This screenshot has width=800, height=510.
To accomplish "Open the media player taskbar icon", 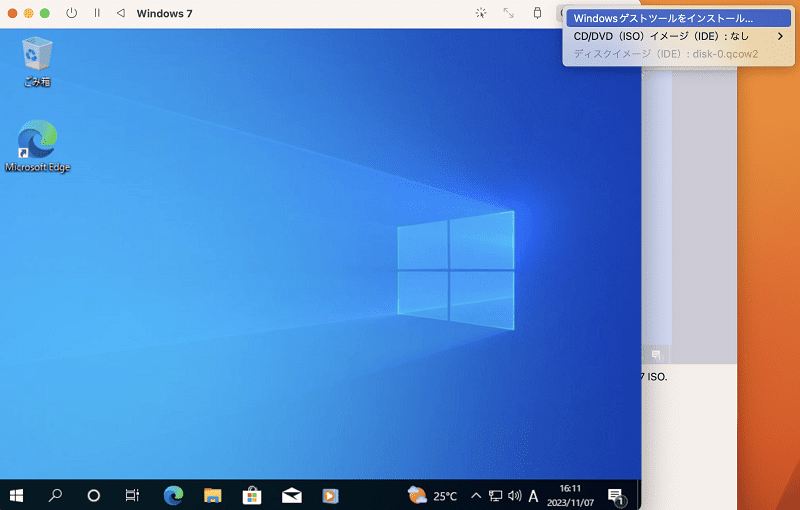I will [x=331, y=496].
